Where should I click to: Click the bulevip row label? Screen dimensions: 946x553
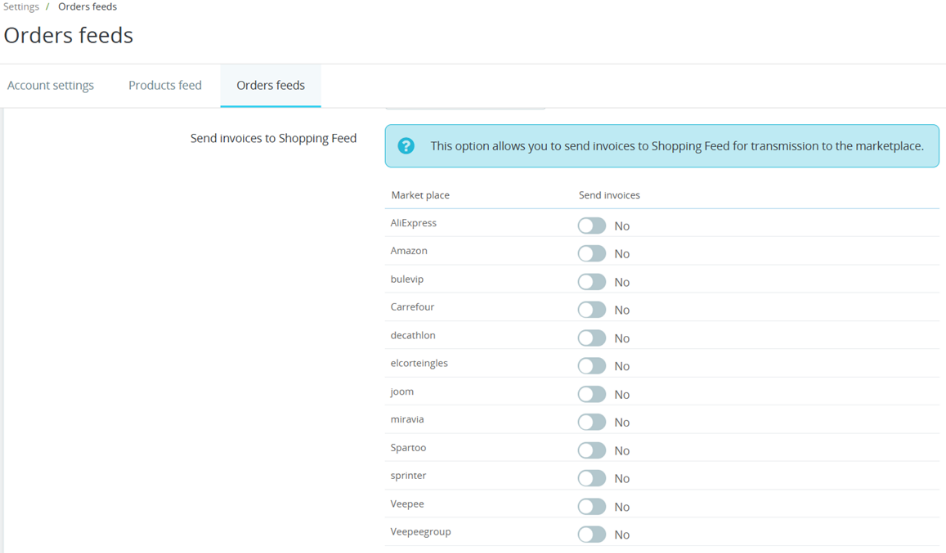pyautogui.click(x=407, y=279)
